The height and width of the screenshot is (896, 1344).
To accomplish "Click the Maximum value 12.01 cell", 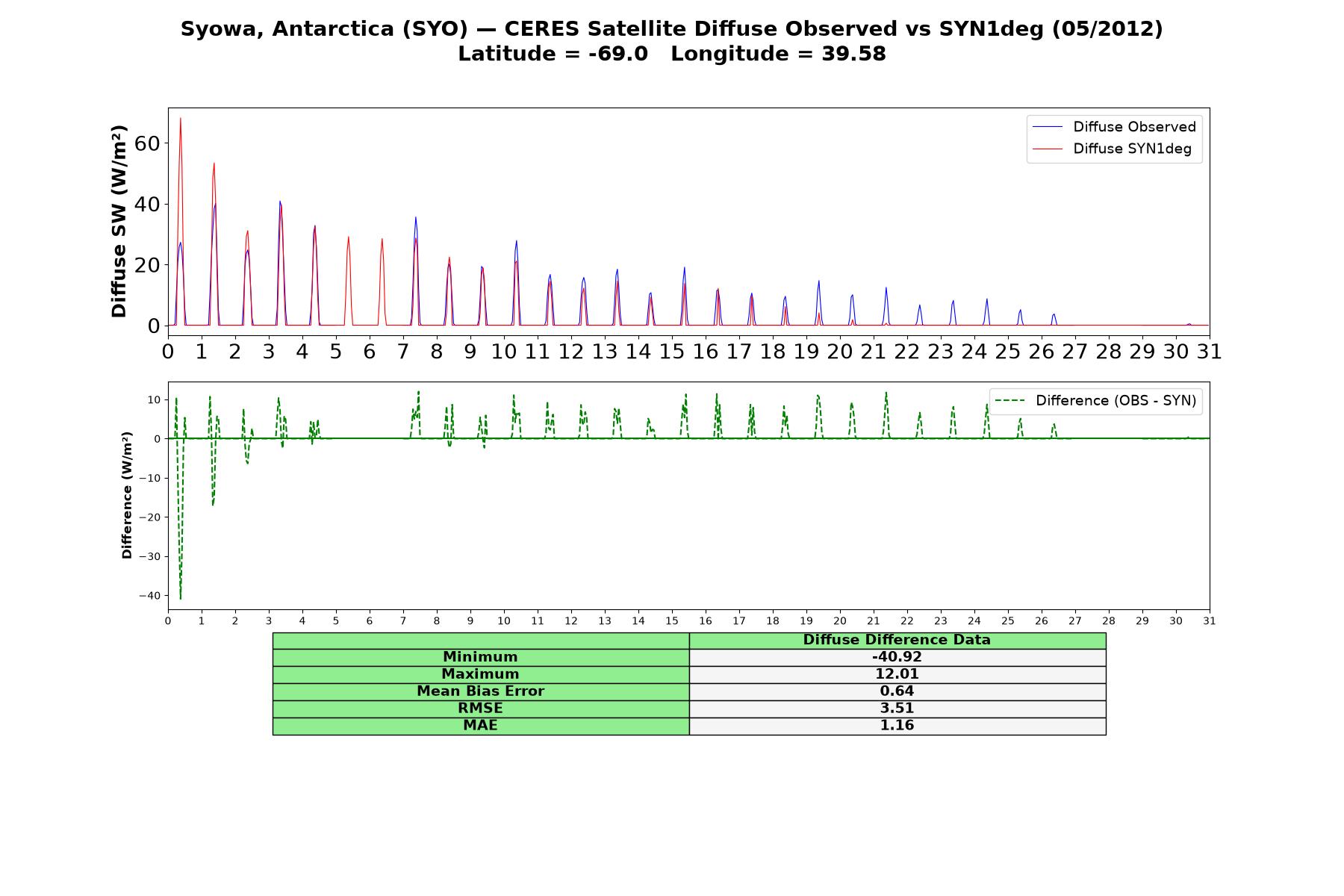I will [897, 674].
